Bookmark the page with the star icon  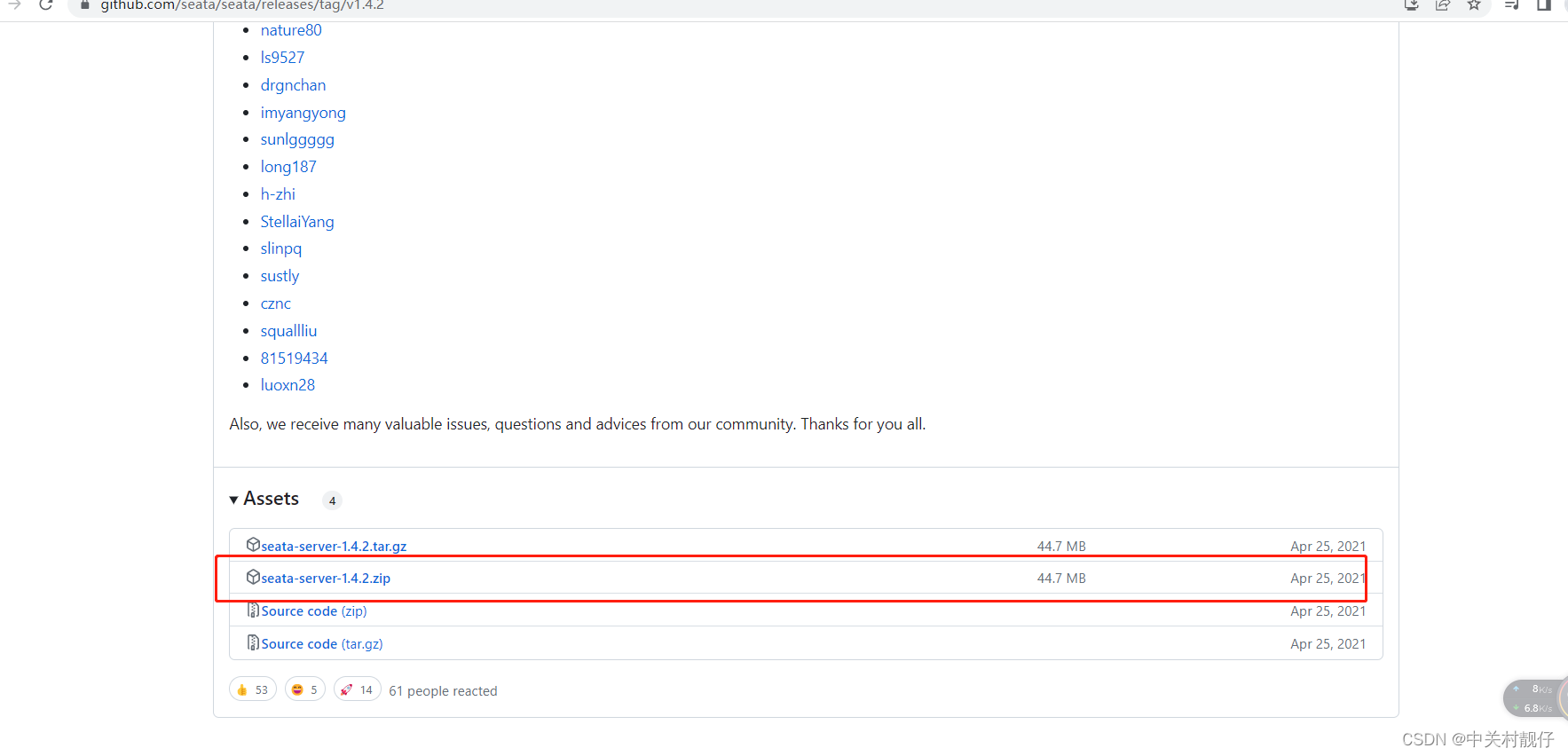point(1474,5)
